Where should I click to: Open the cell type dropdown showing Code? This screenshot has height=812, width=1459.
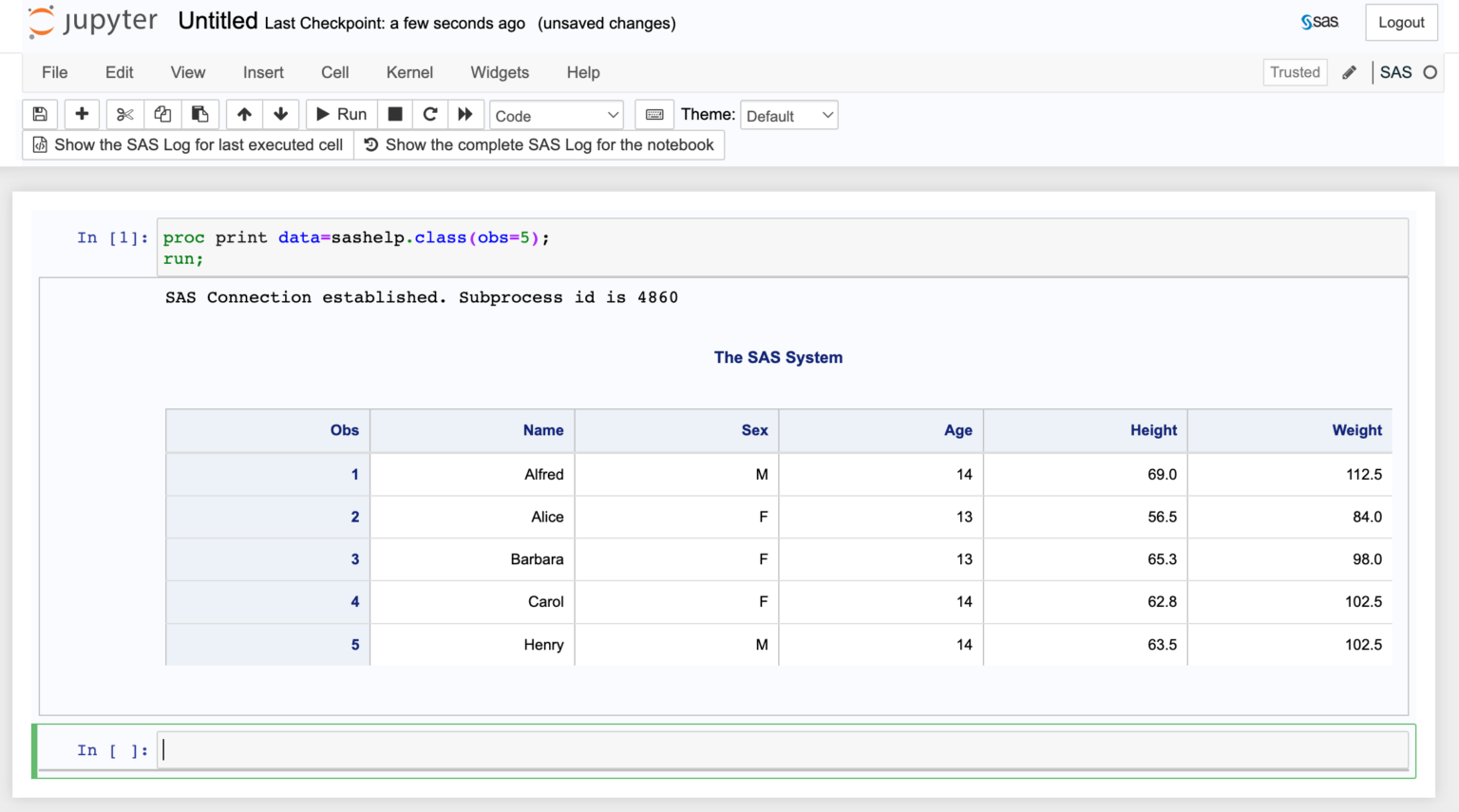pos(557,116)
